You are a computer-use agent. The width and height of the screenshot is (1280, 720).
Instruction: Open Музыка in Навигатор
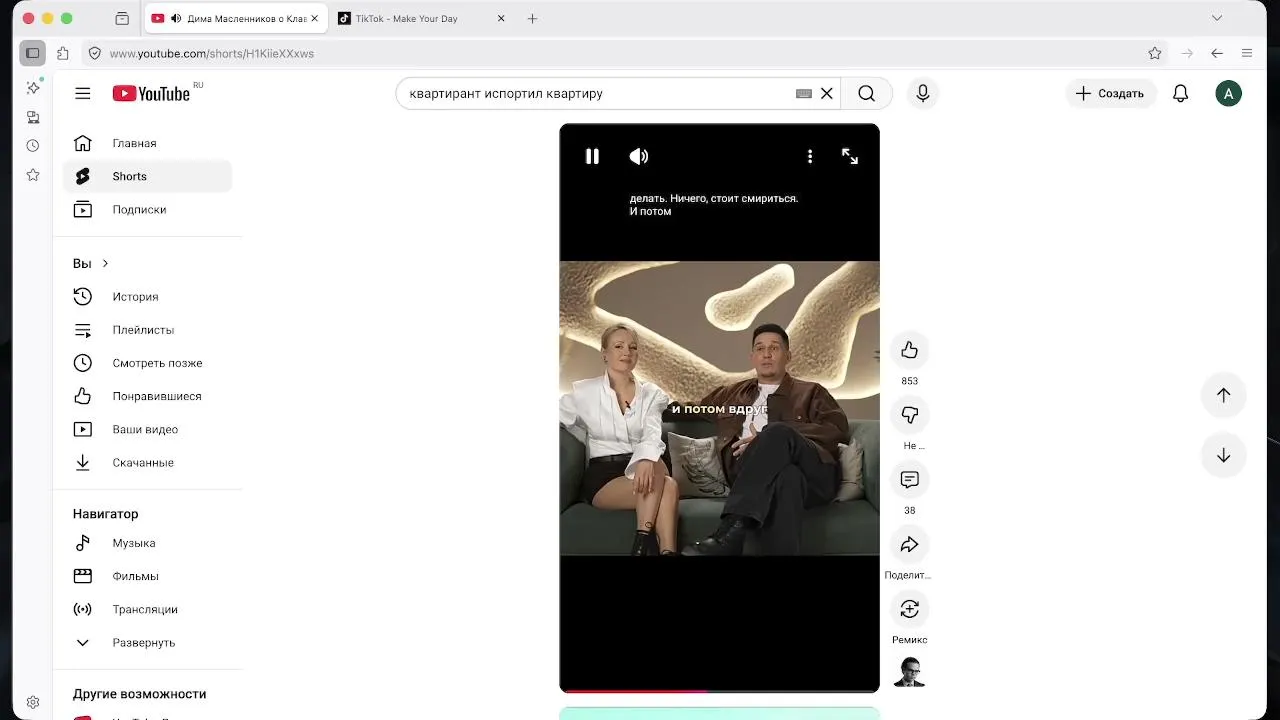click(147, 543)
